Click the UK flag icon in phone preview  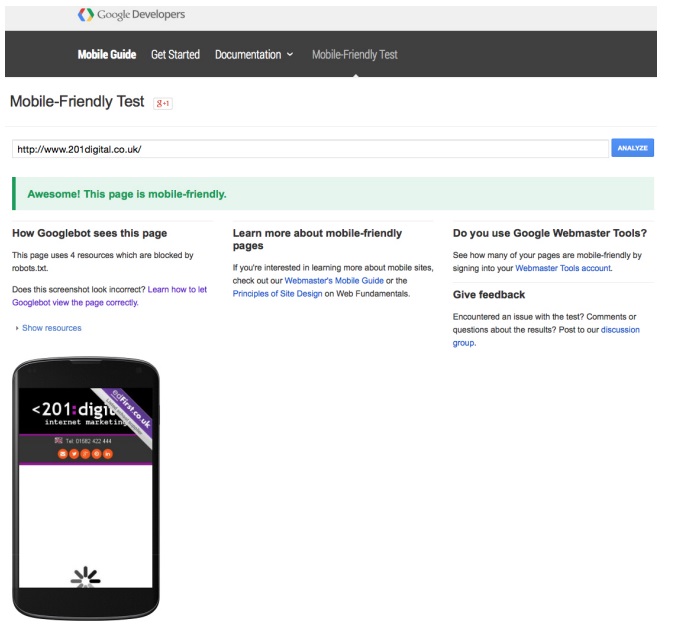tap(58, 440)
